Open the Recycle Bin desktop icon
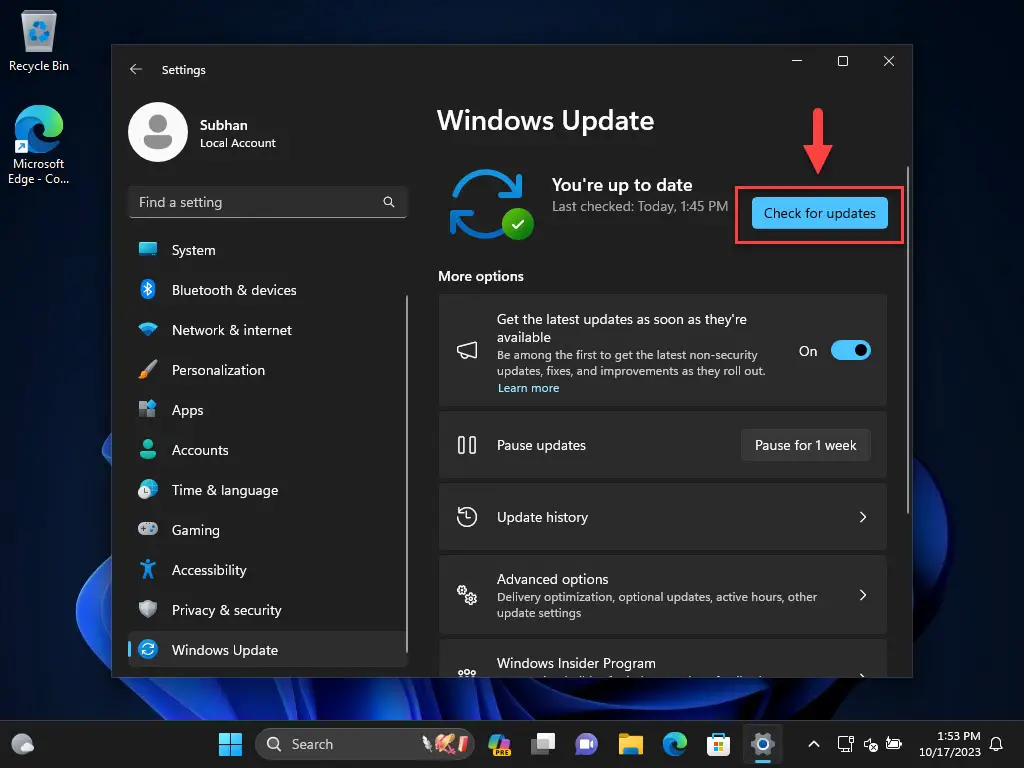The height and width of the screenshot is (768, 1024). click(39, 41)
